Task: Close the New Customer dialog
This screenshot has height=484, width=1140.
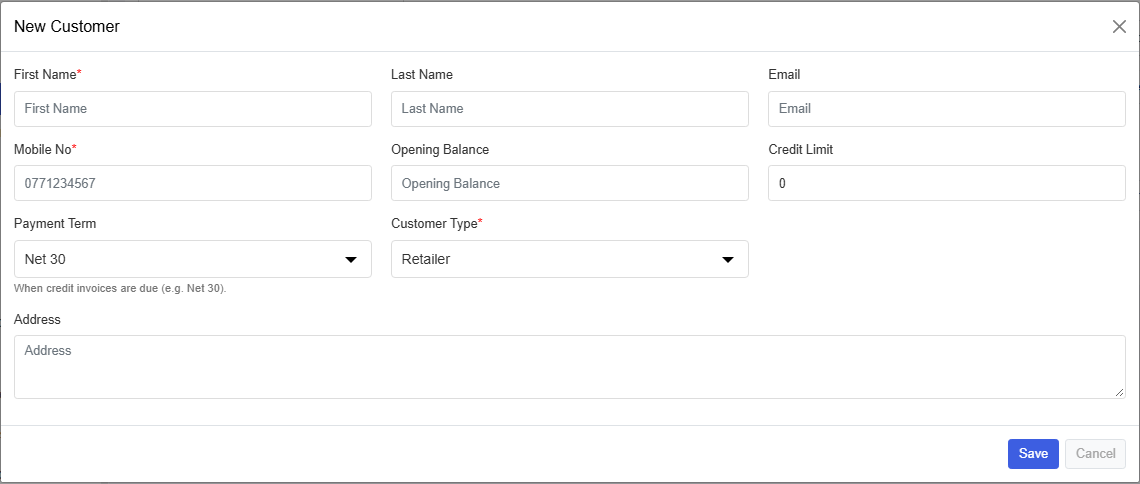Action: pyautogui.click(x=1119, y=27)
